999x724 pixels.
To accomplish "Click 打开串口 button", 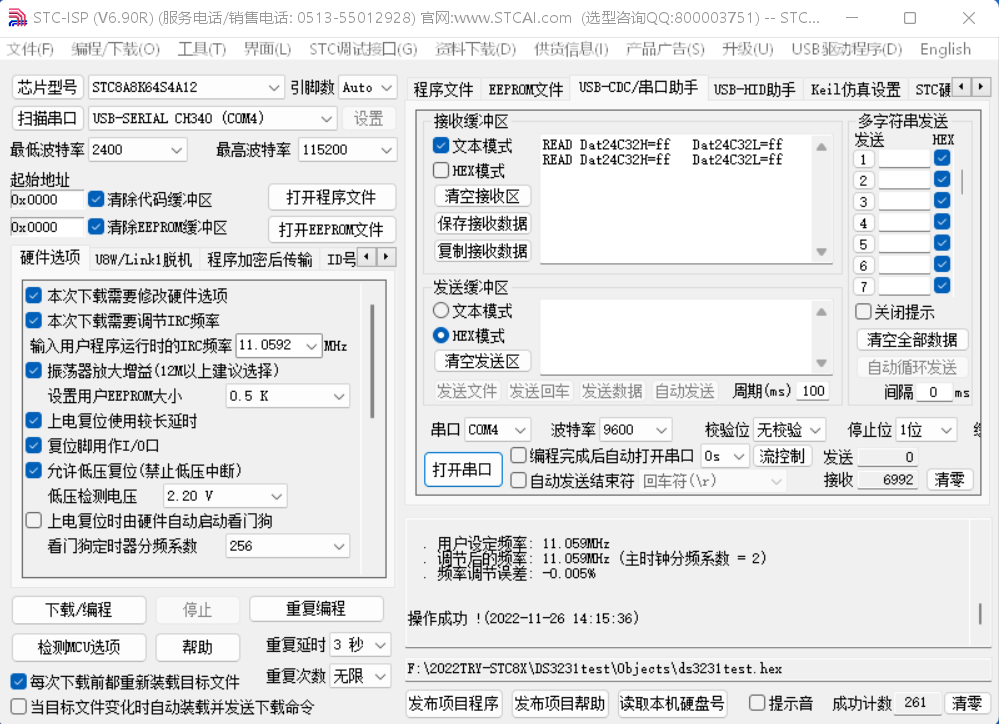I will pos(463,470).
